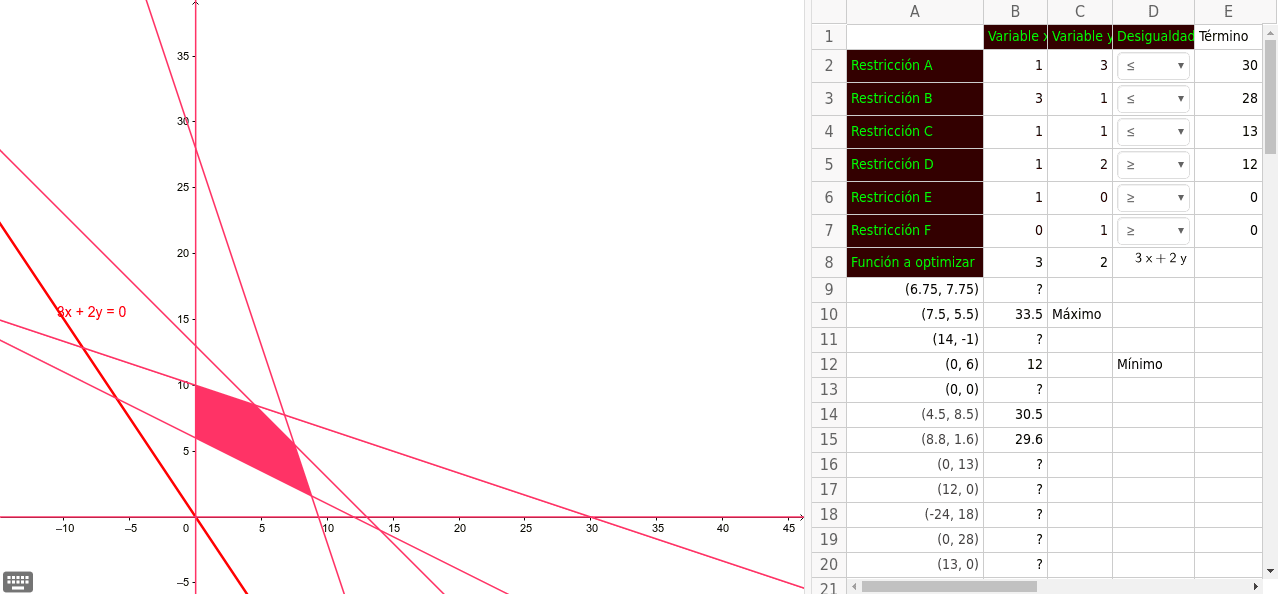This screenshot has width=1280, height=596.
Task: Click the vertical scrollbar up arrow
Action: pos(1271,31)
